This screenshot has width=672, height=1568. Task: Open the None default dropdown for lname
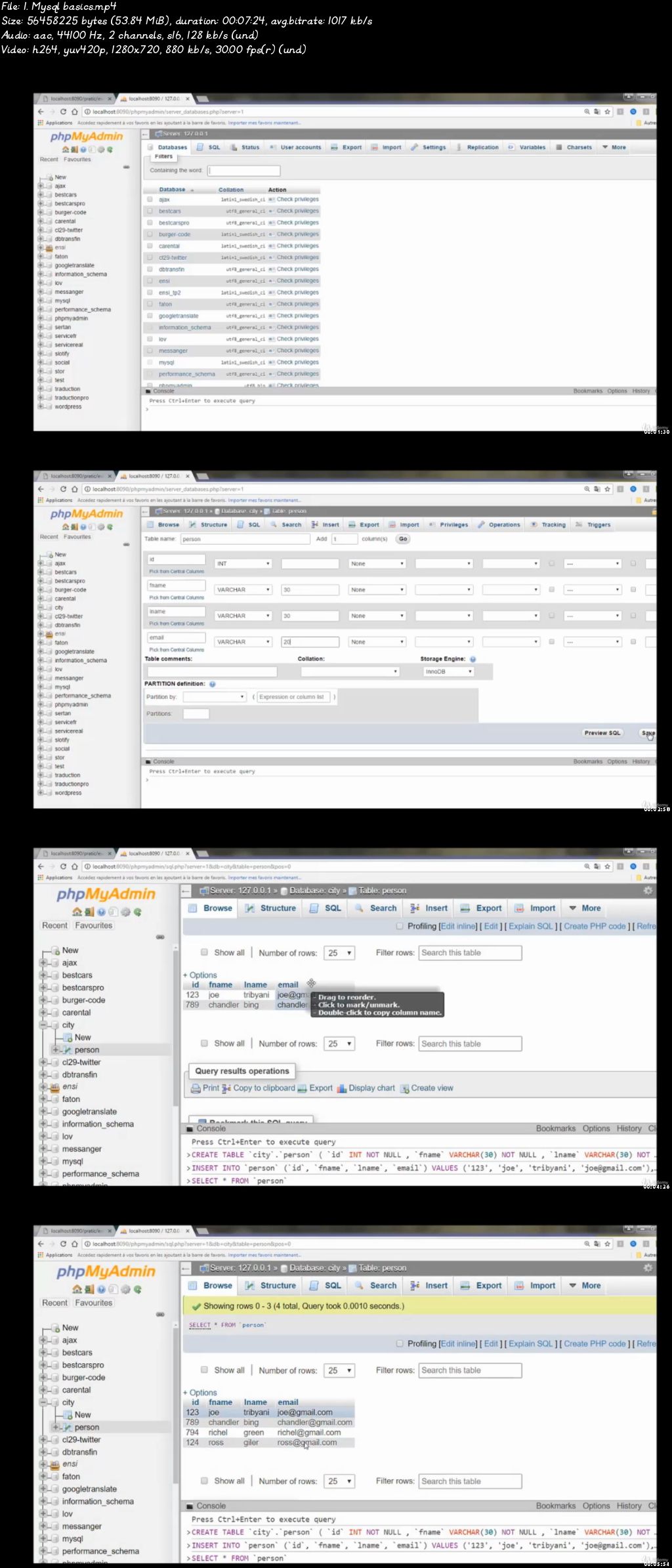click(377, 616)
